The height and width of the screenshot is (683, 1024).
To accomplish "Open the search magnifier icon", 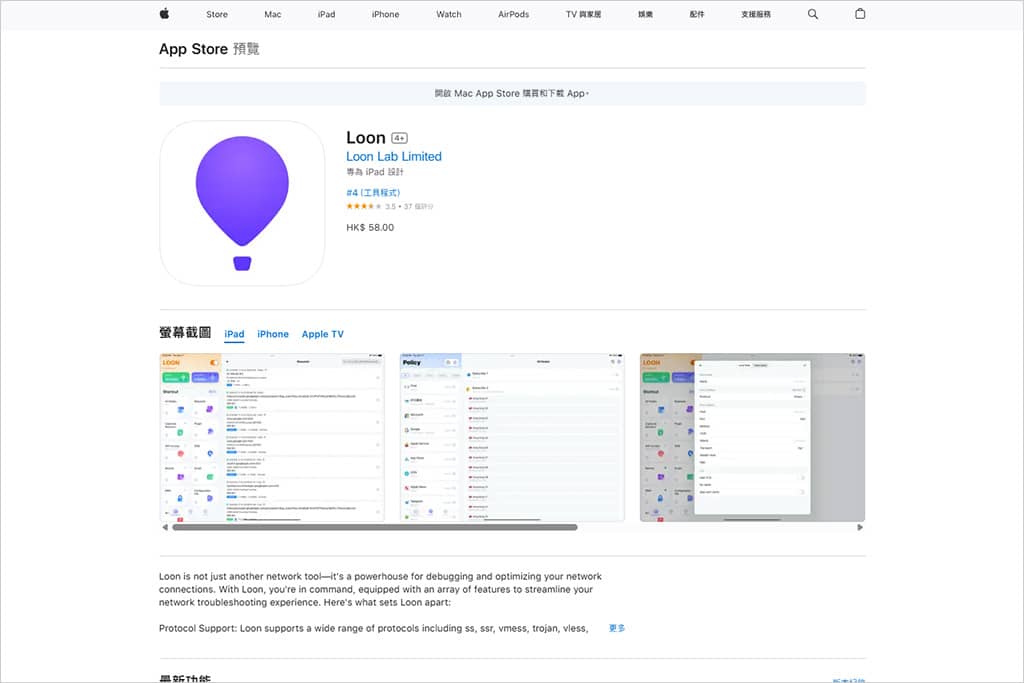I will (812, 14).
